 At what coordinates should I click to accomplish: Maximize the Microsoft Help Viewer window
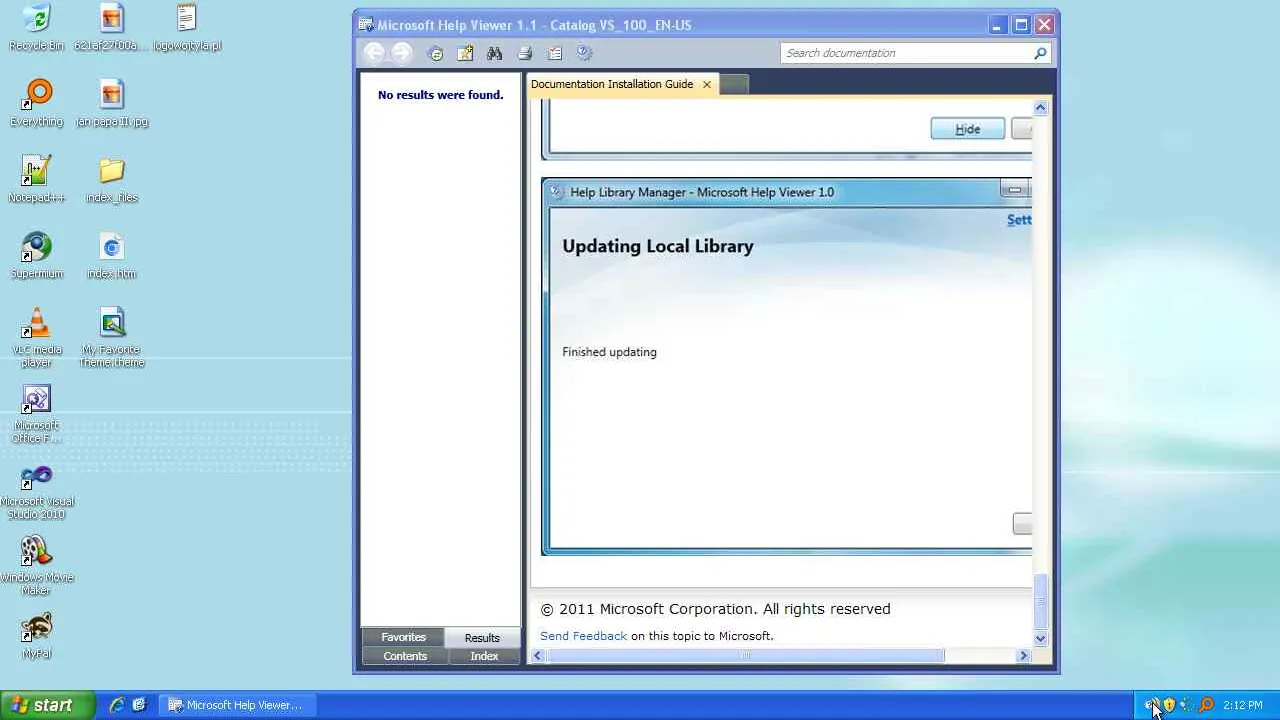click(x=1021, y=25)
